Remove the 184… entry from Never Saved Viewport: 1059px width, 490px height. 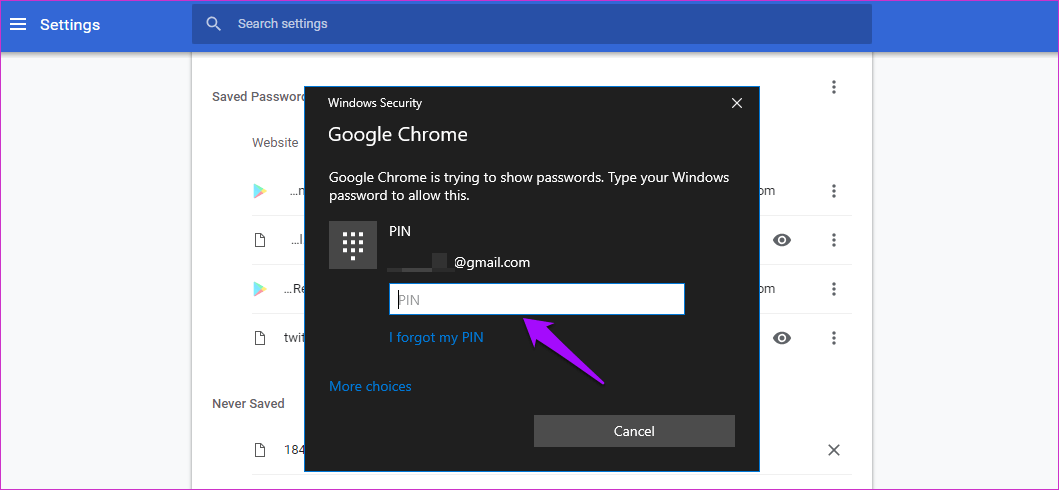click(834, 450)
